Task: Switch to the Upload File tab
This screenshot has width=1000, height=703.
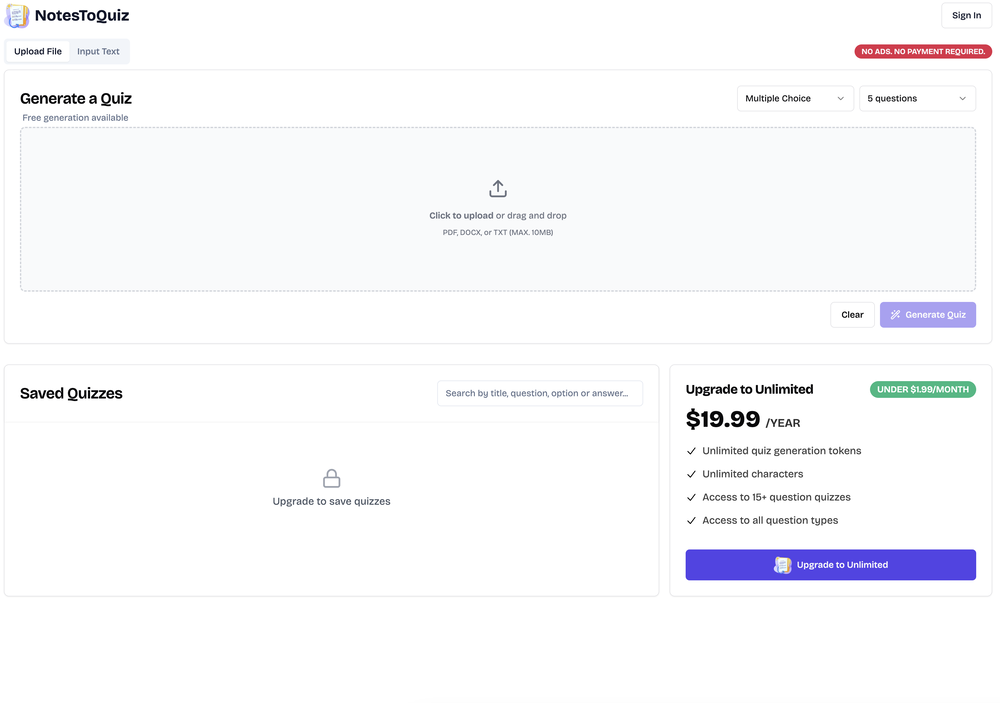Action: pyautogui.click(x=38, y=51)
